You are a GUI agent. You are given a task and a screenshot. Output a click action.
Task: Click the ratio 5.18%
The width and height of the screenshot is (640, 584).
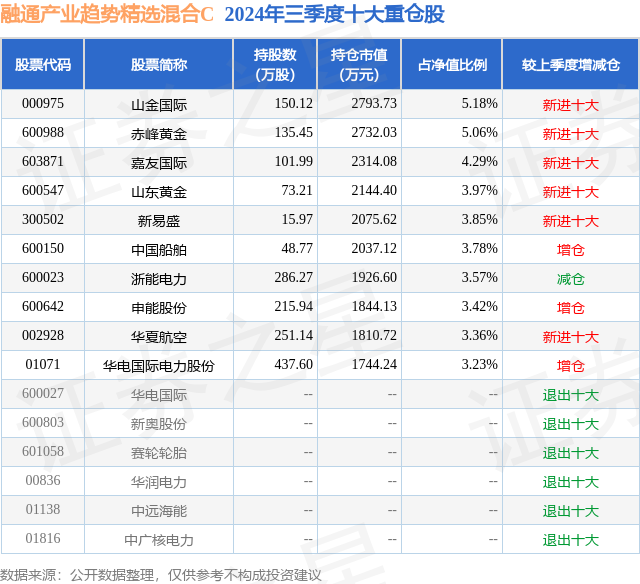pyautogui.click(x=479, y=104)
